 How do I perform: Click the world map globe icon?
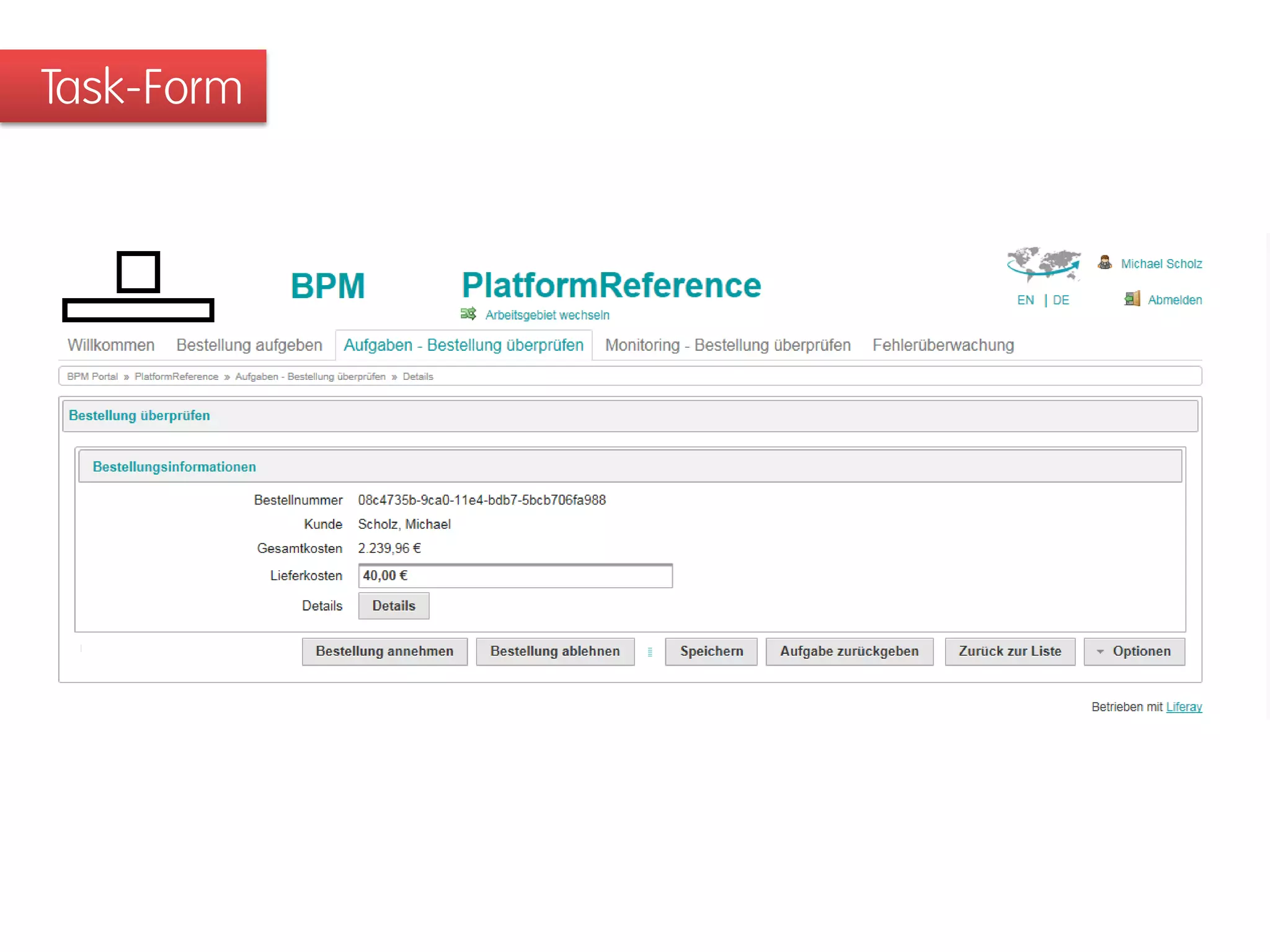coord(1044,263)
